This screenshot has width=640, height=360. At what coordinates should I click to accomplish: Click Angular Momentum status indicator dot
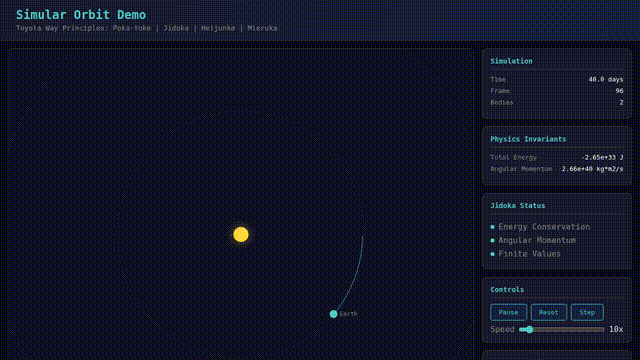[493, 240]
